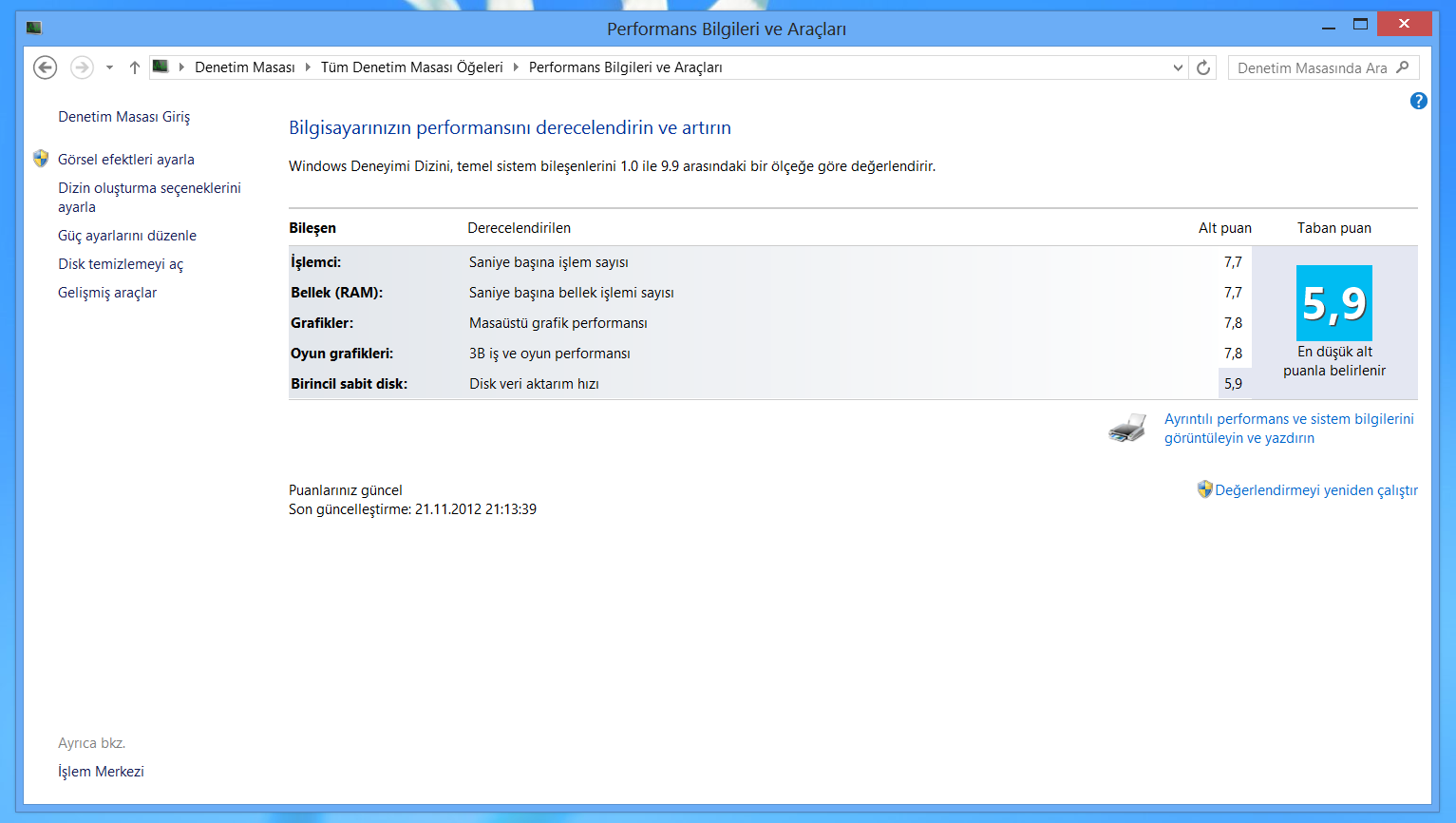The height and width of the screenshot is (823, 1456).
Task: Click the 5,9 subscore in disk row
Action: click(x=1233, y=384)
